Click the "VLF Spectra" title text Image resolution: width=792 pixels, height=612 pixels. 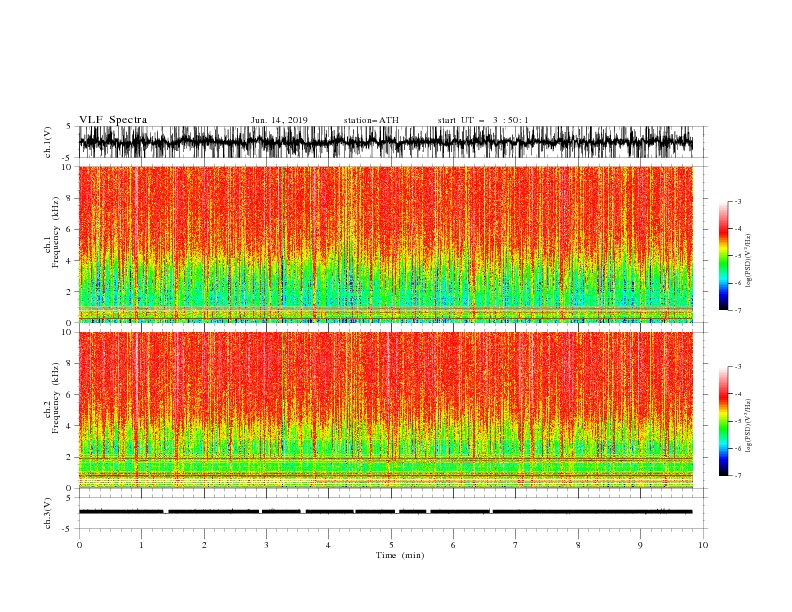pyautogui.click(x=113, y=120)
